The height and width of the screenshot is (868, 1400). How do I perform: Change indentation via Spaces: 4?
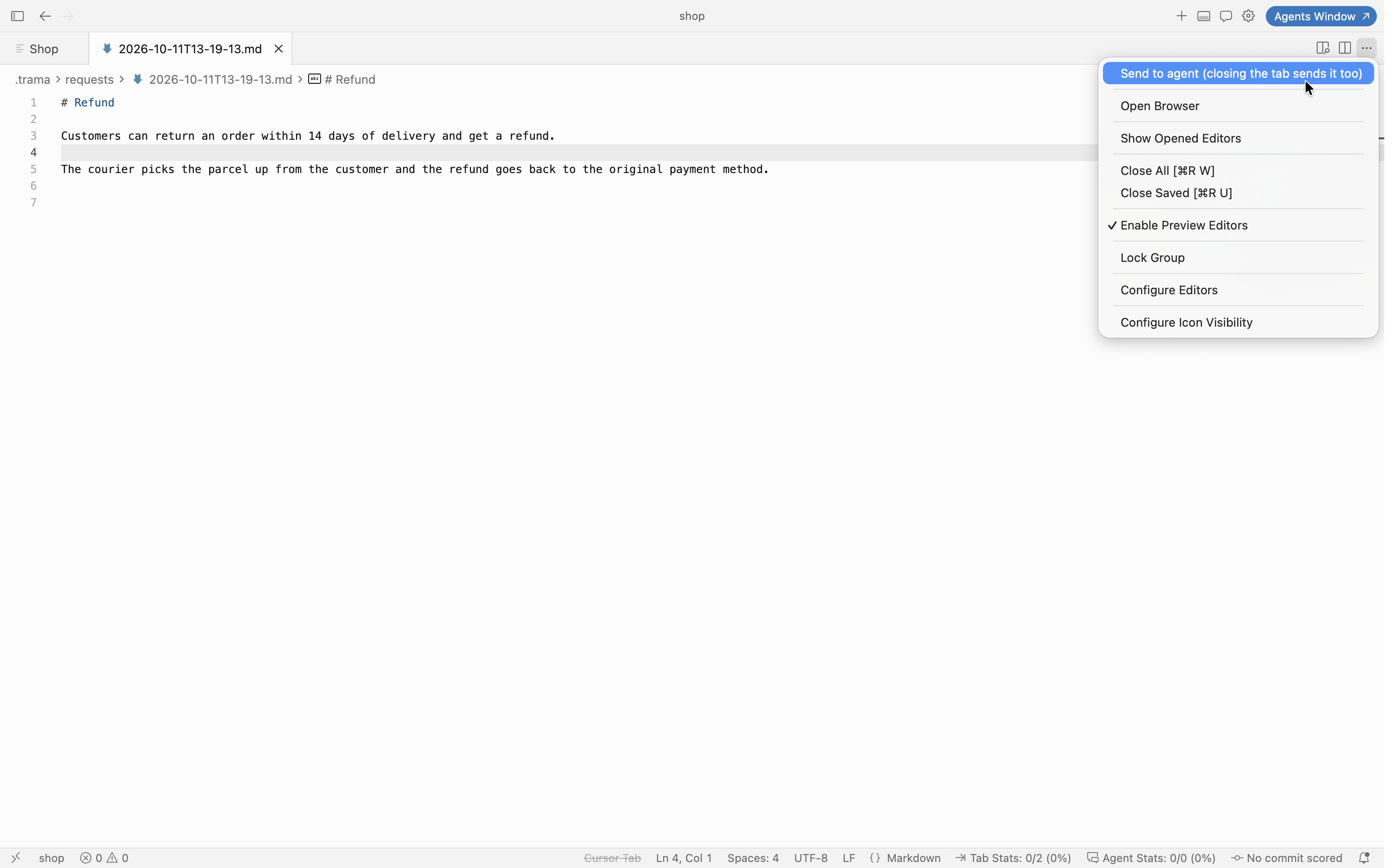(x=753, y=858)
